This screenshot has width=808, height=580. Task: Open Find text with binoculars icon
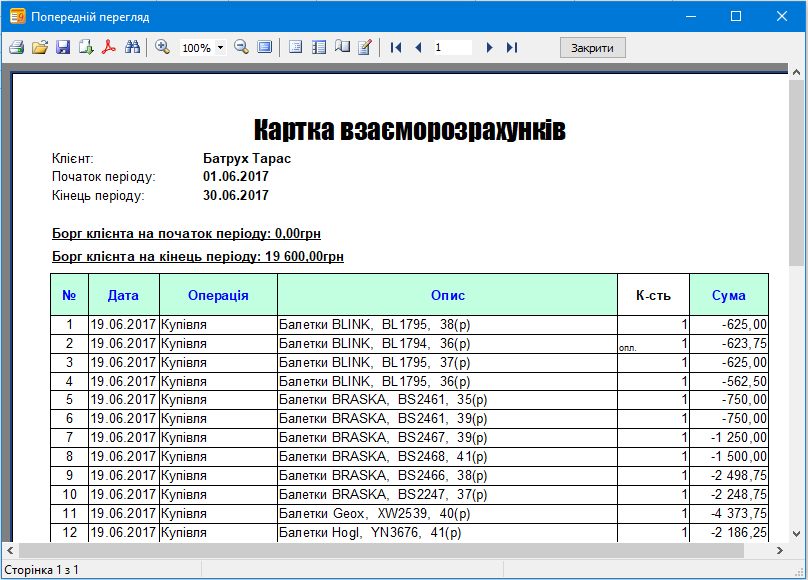(132, 47)
